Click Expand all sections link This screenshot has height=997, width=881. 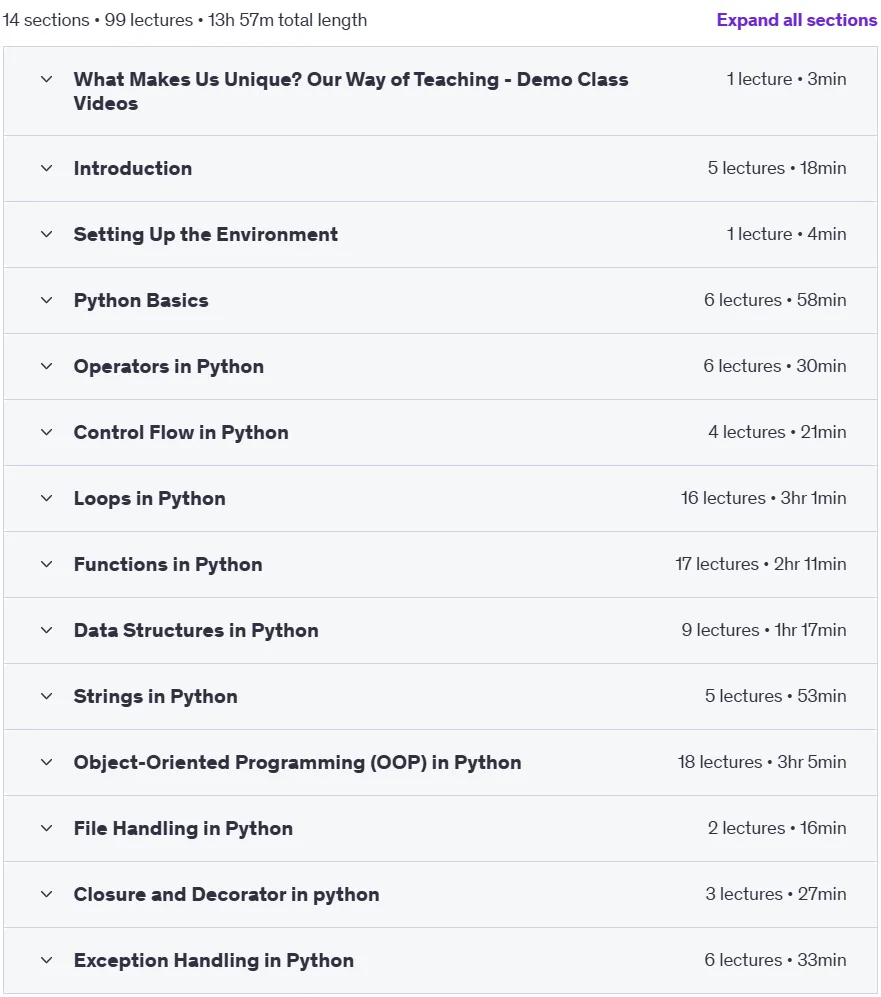[796, 20]
